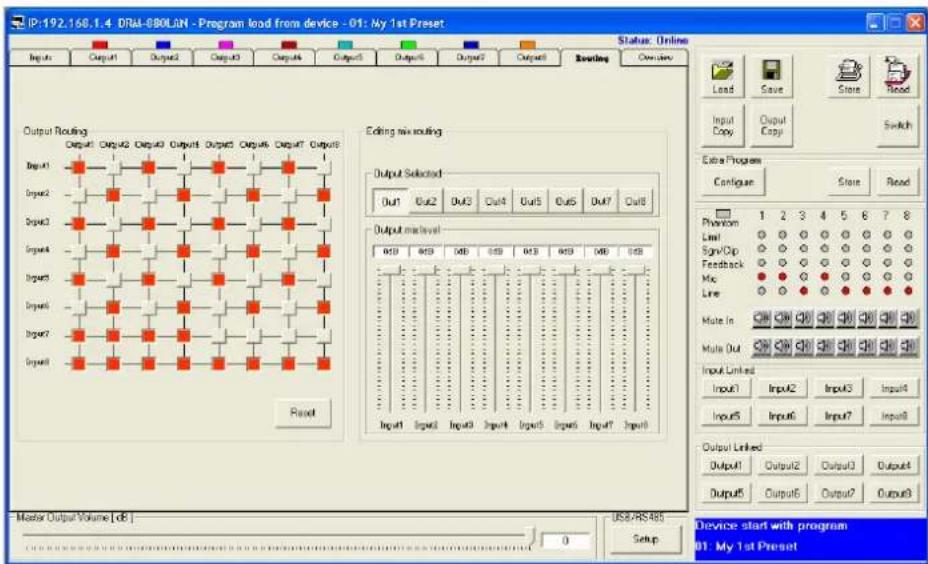Mute input channel 8 speaker icon
Screen dimensions: 928x564
click(908, 319)
